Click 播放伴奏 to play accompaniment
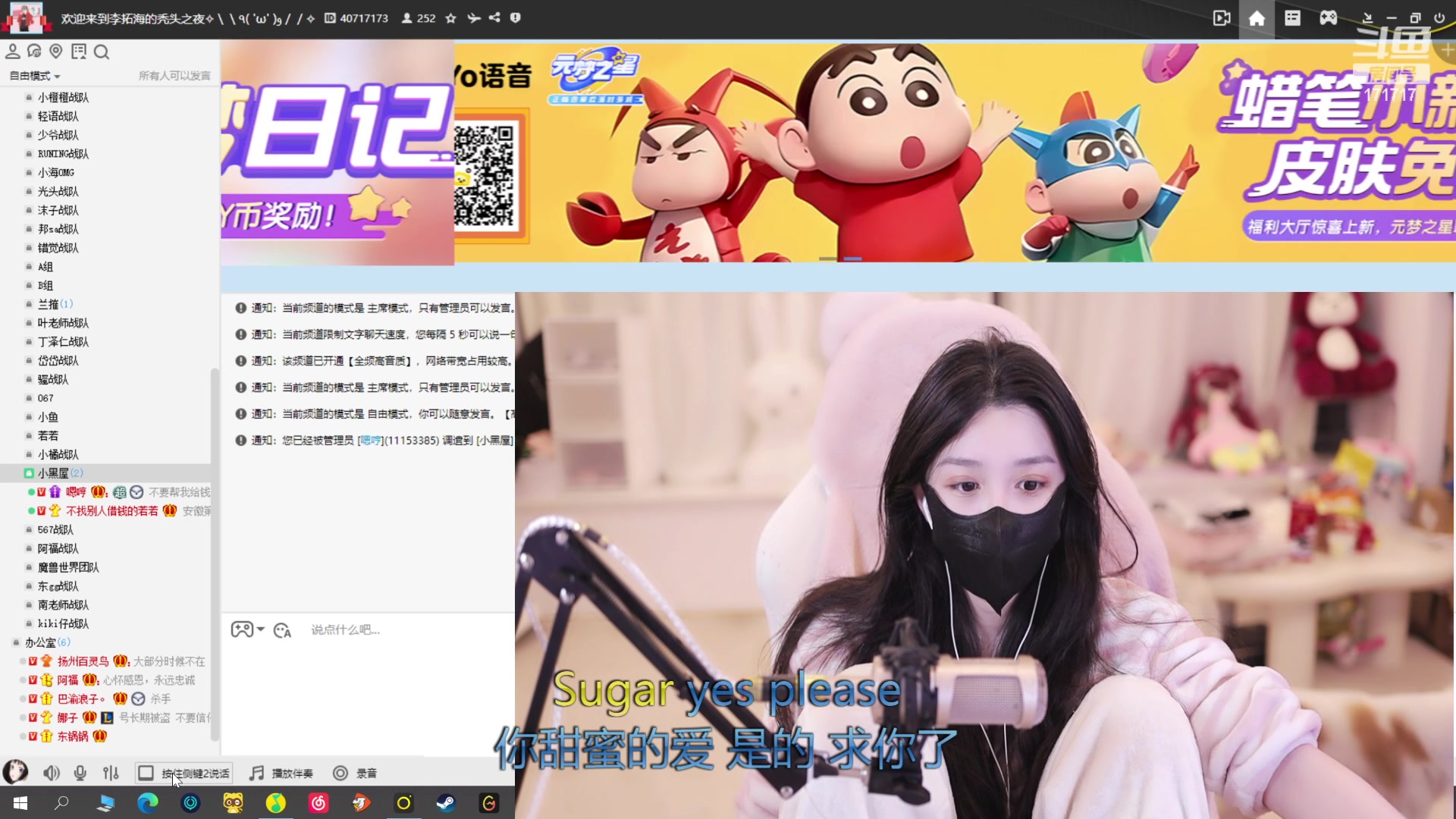The width and height of the screenshot is (1456, 819). (x=281, y=773)
